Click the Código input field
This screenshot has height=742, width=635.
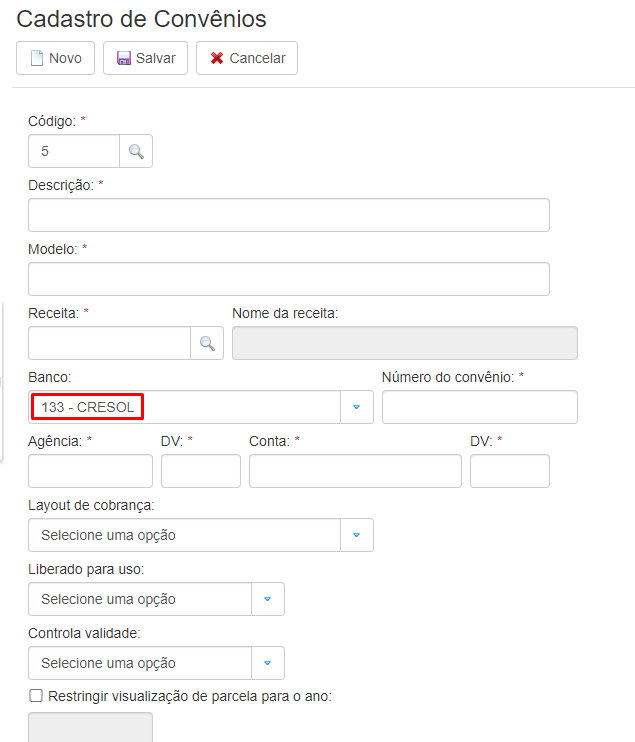tap(74, 152)
